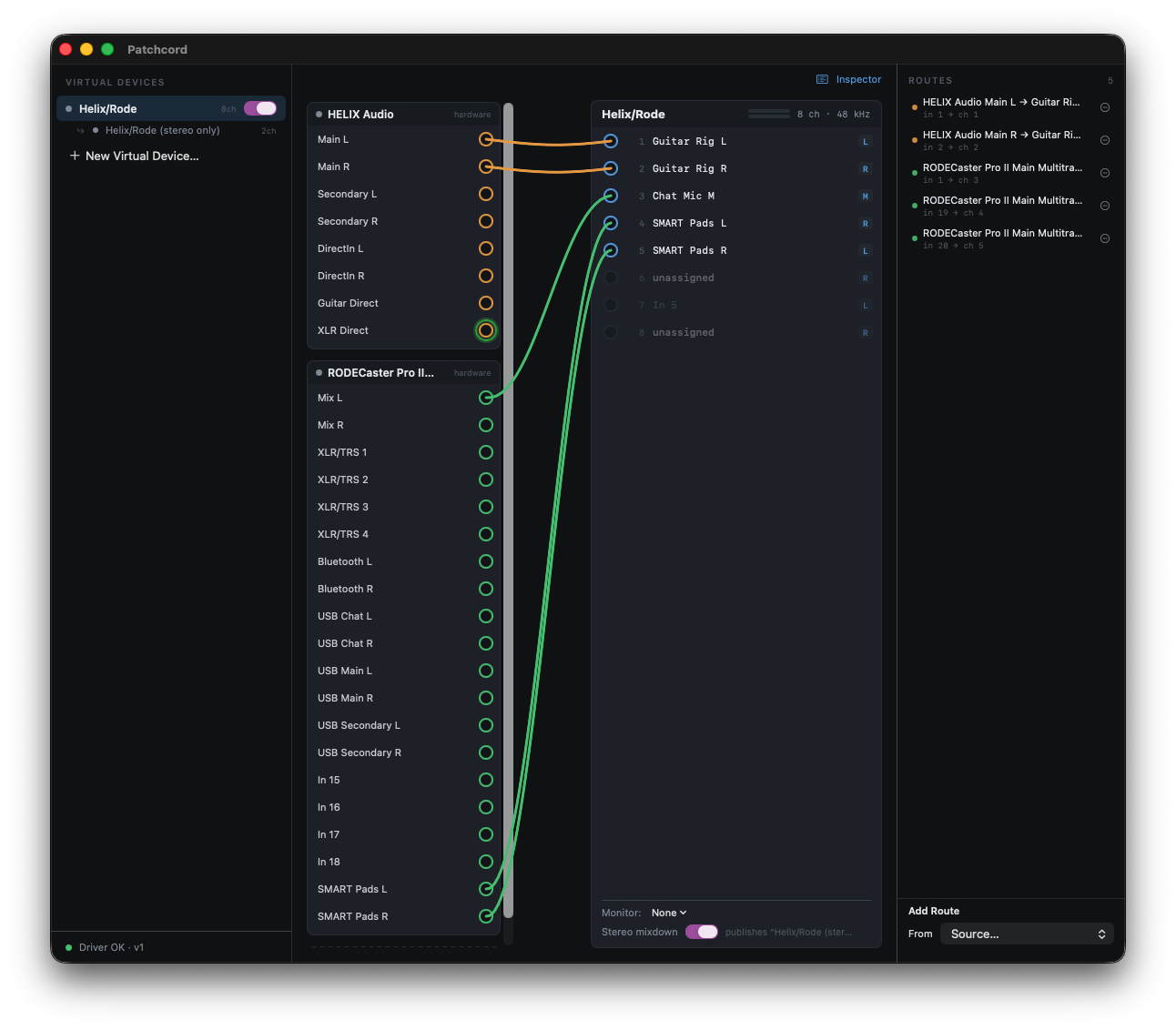
Task: Open the From Source dropdown
Action: [x=1027, y=934]
